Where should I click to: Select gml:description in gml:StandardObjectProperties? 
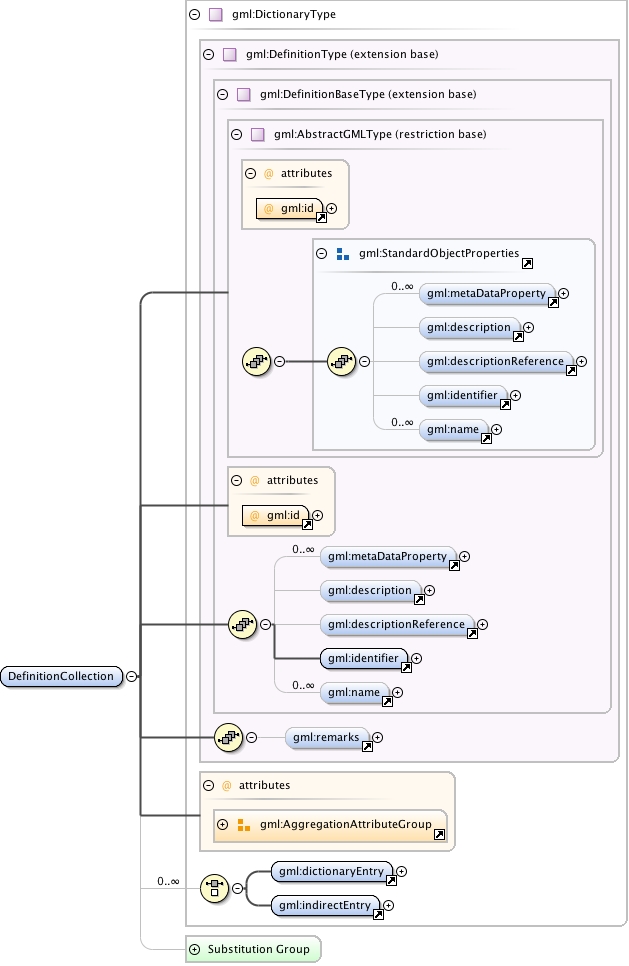pyautogui.click(x=469, y=328)
